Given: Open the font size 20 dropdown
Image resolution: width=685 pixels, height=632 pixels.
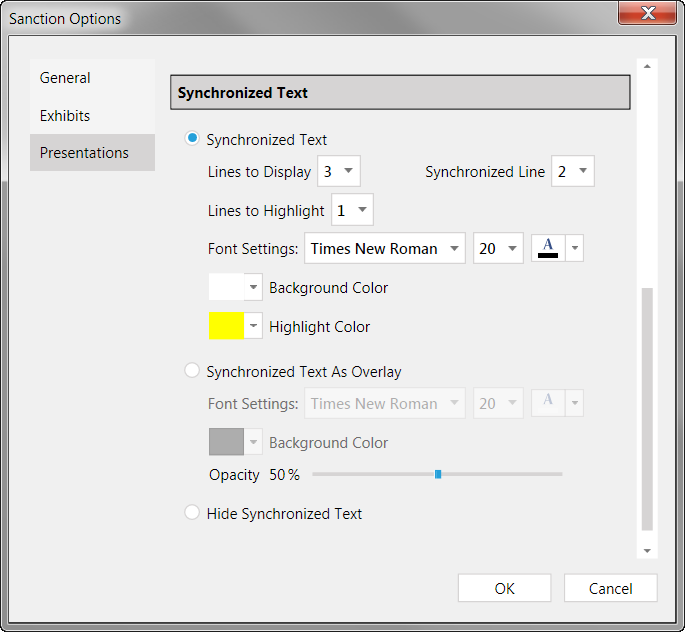Looking at the screenshot, I should [x=498, y=248].
